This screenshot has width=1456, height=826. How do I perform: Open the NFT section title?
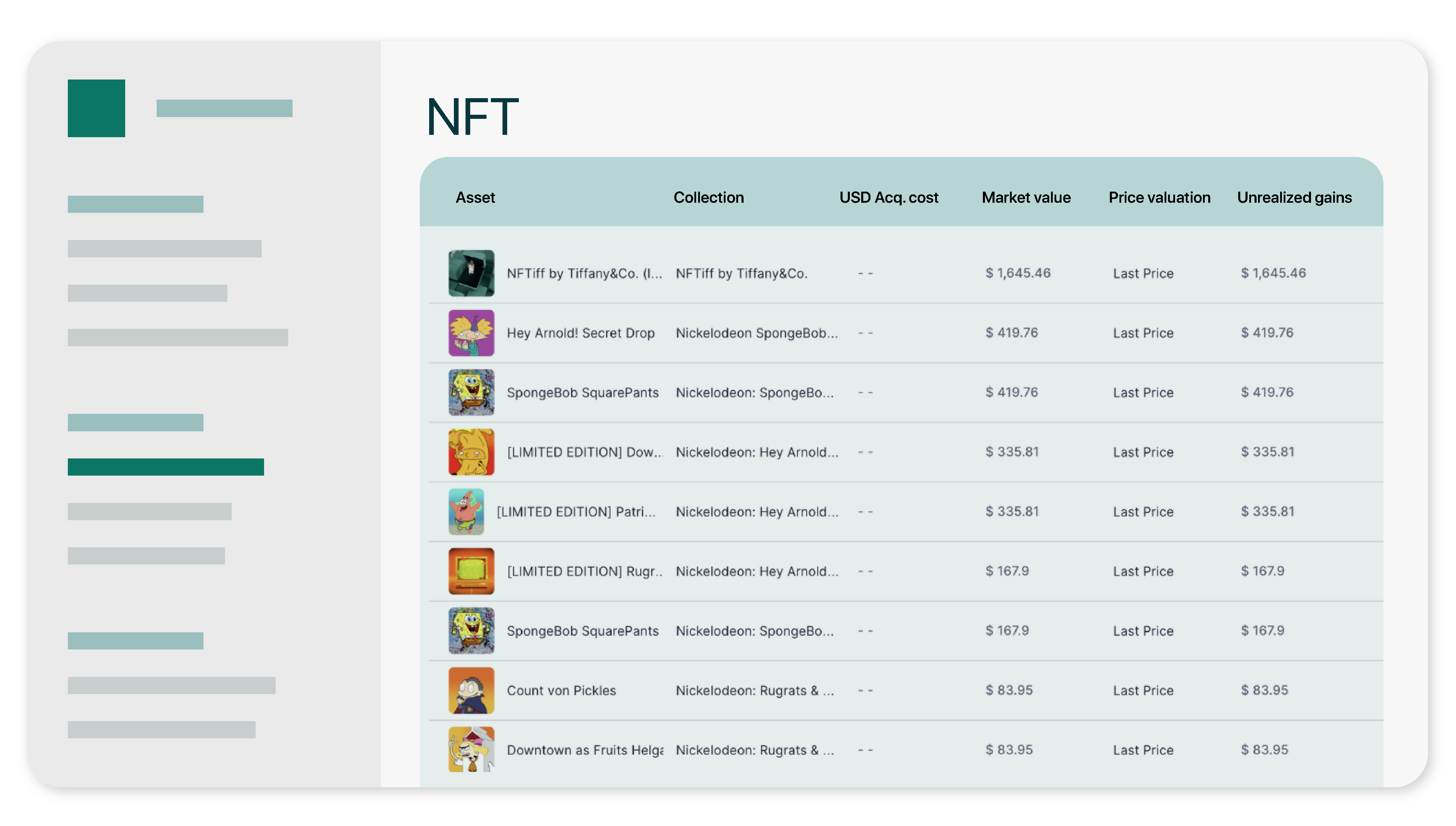[x=473, y=116]
